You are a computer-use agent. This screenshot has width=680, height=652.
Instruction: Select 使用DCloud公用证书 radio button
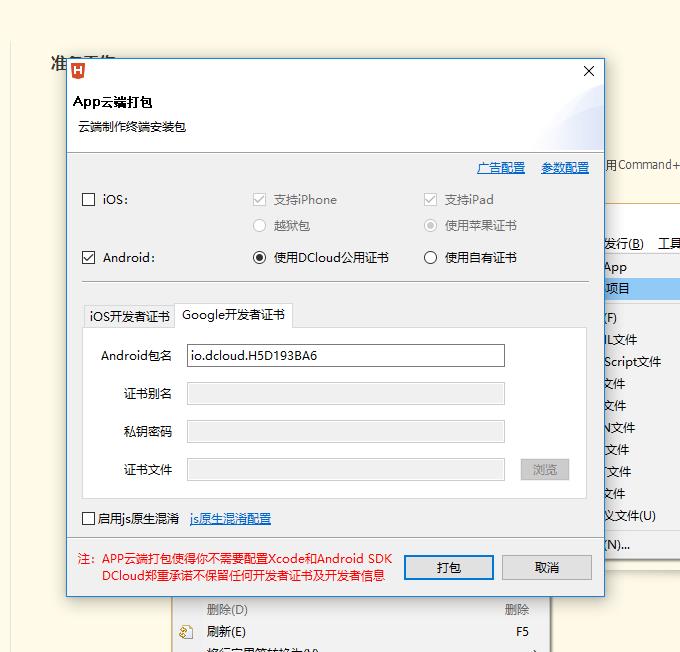click(259, 258)
